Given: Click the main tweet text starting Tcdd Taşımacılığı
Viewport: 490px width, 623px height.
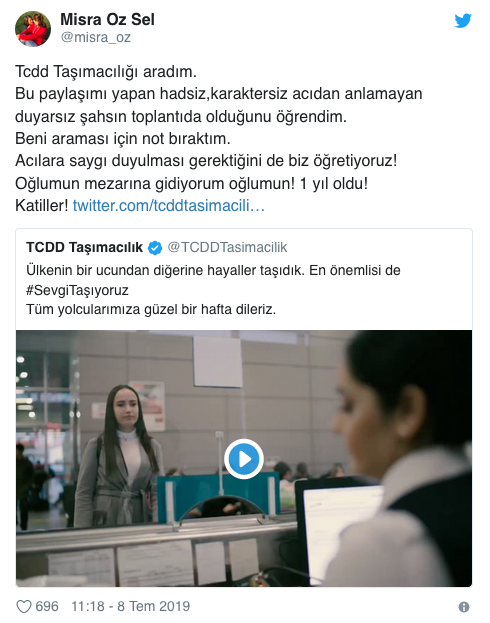Looking at the screenshot, I should coord(219,139).
